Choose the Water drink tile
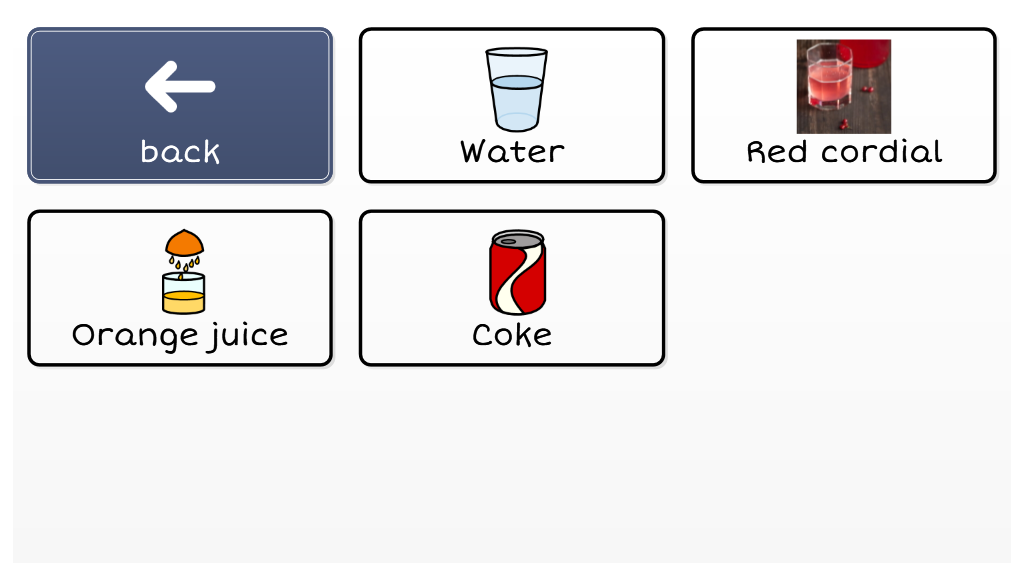 click(512, 105)
